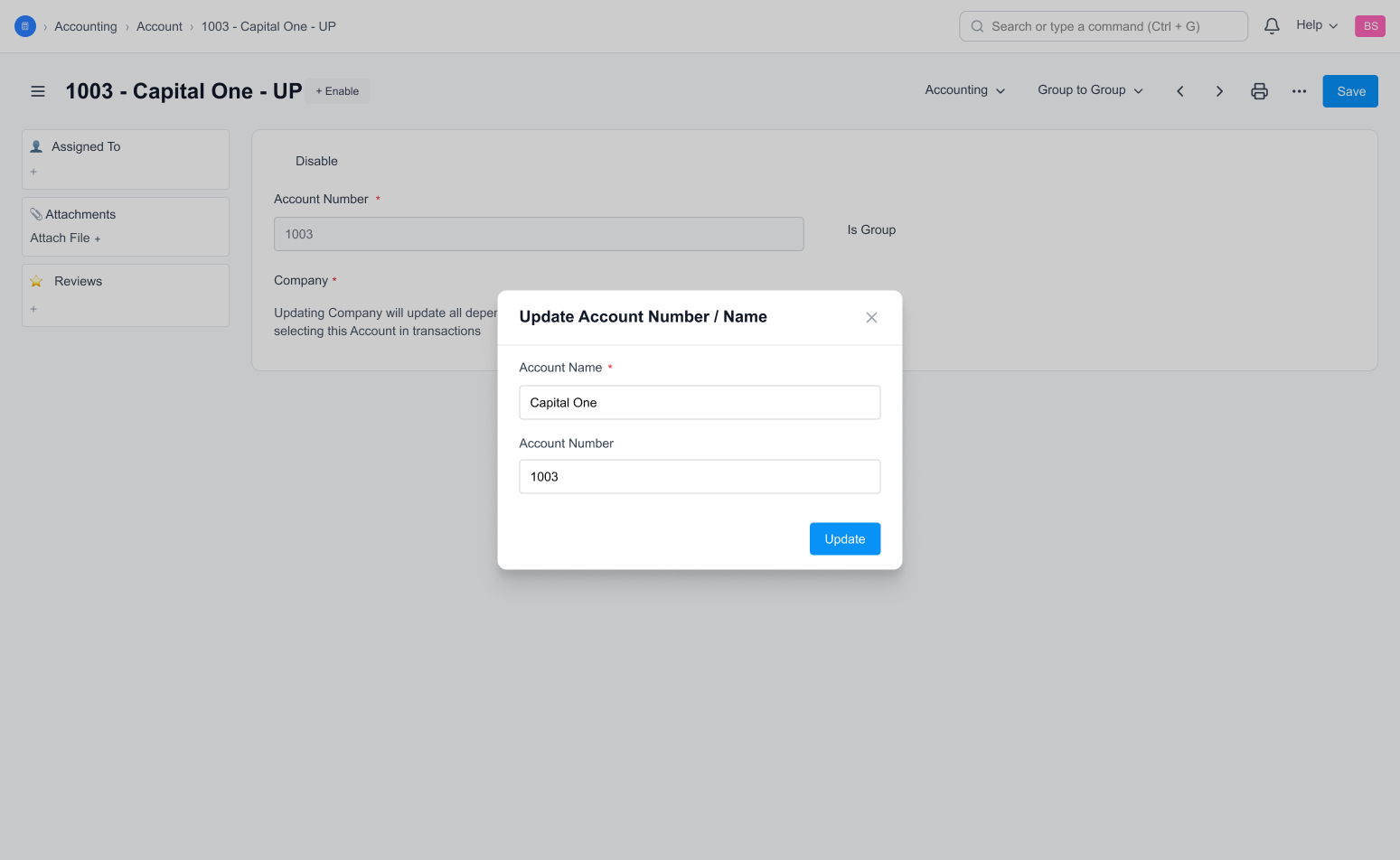
Task: Print this account document
Action: click(1259, 91)
